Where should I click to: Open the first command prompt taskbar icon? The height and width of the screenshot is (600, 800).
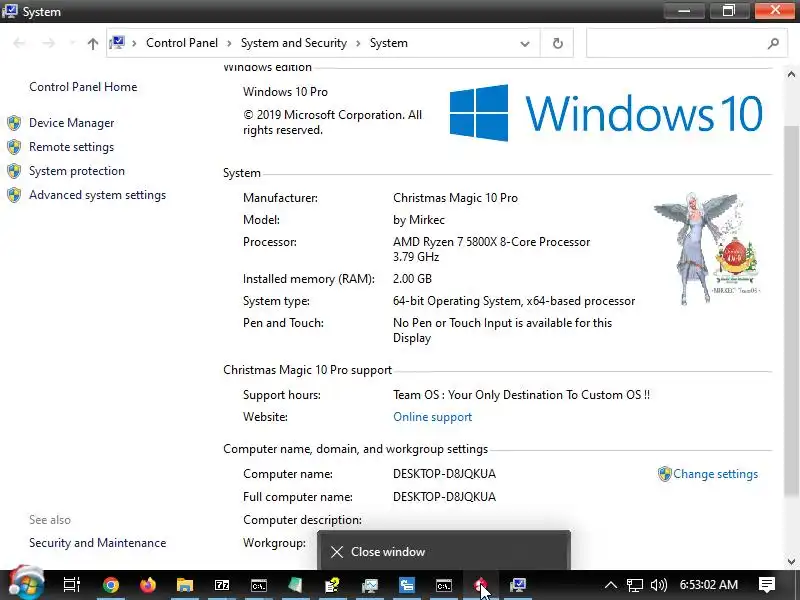pyautogui.click(x=259, y=585)
